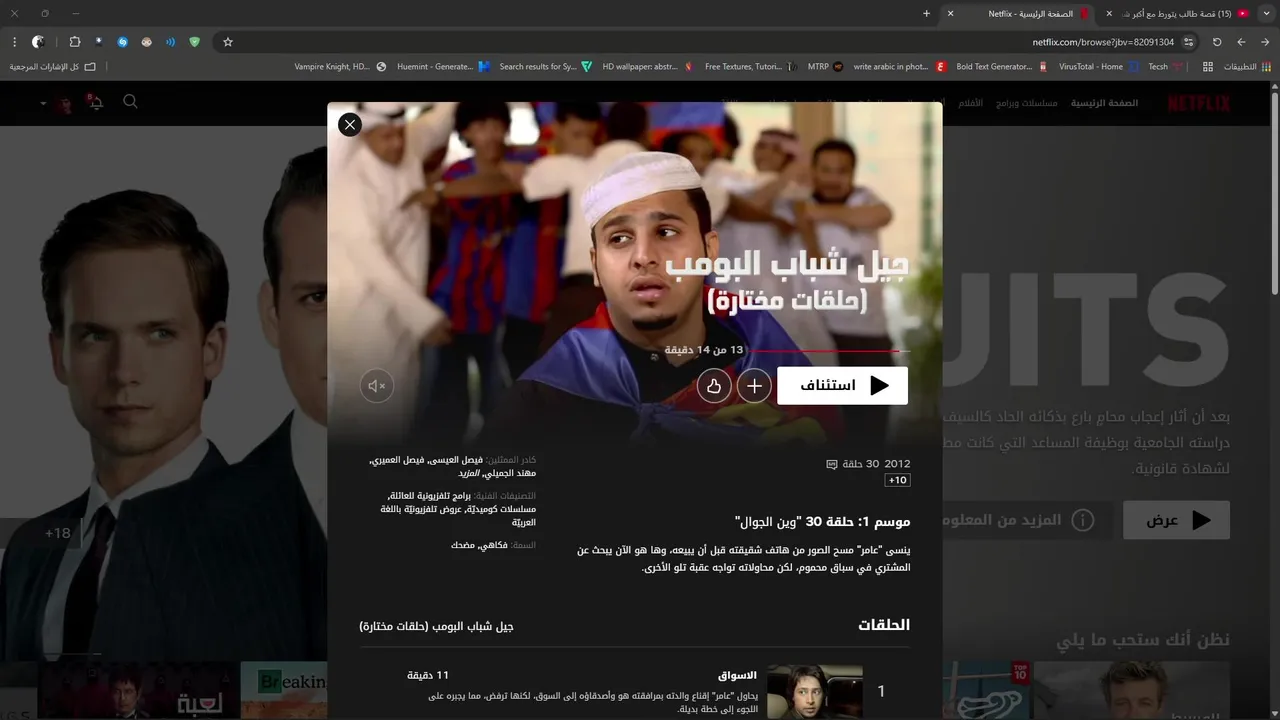Go to الصفحة الرئيسية nav item

pos(1104,103)
